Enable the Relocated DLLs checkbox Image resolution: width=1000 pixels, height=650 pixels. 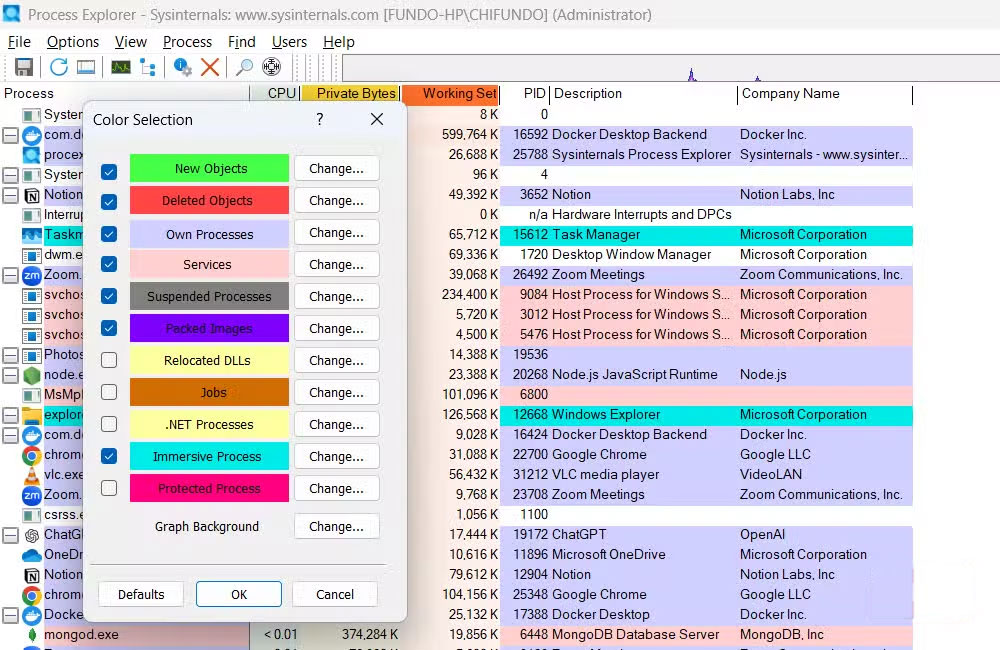coord(109,361)
